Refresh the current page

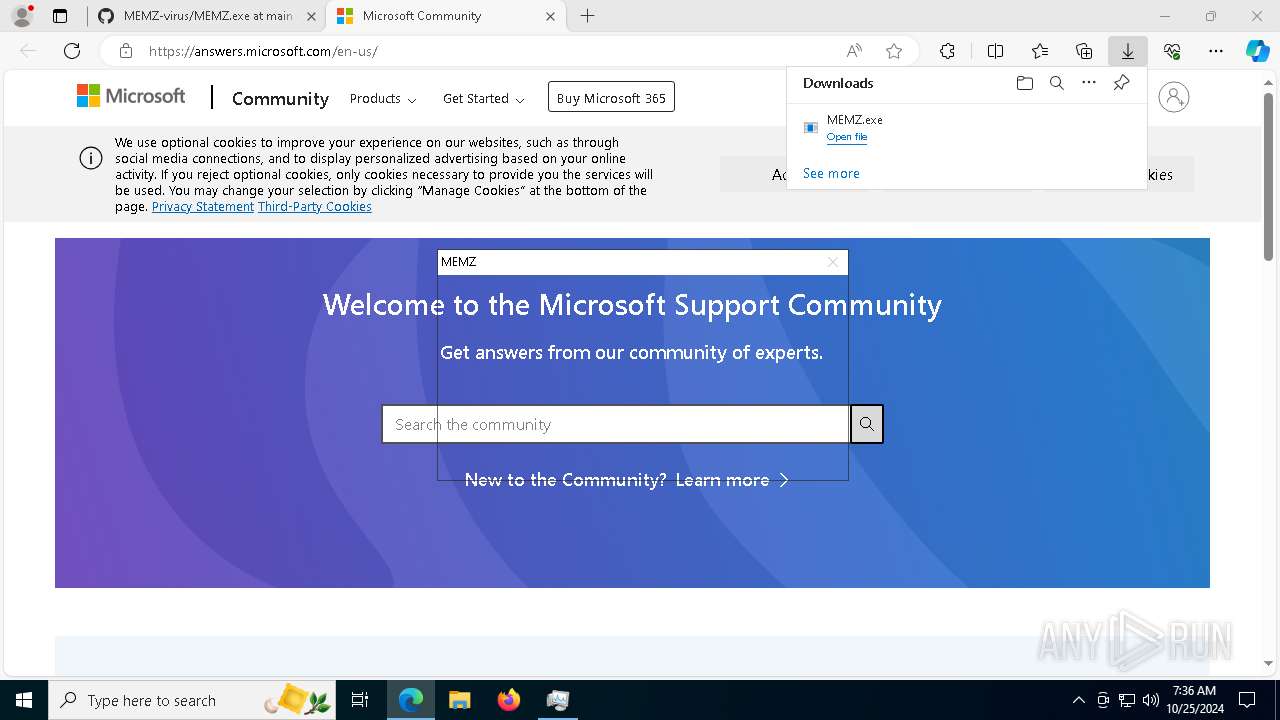point(72,51)
